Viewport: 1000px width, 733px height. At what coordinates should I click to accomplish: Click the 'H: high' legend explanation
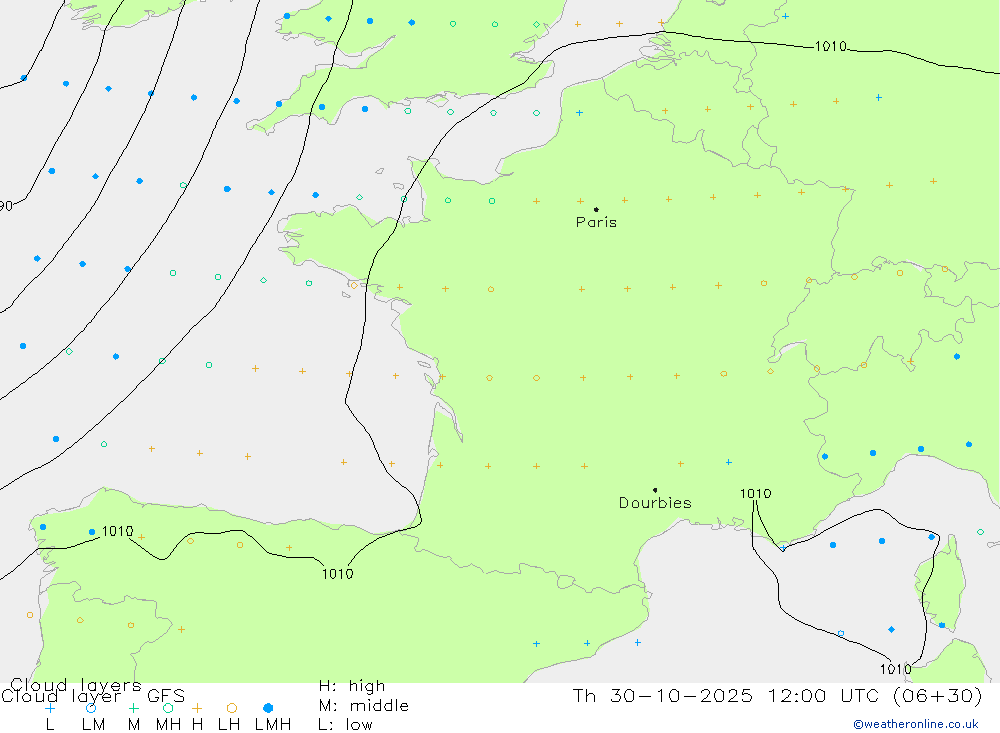pyautogui.click(x=352, y=686)
